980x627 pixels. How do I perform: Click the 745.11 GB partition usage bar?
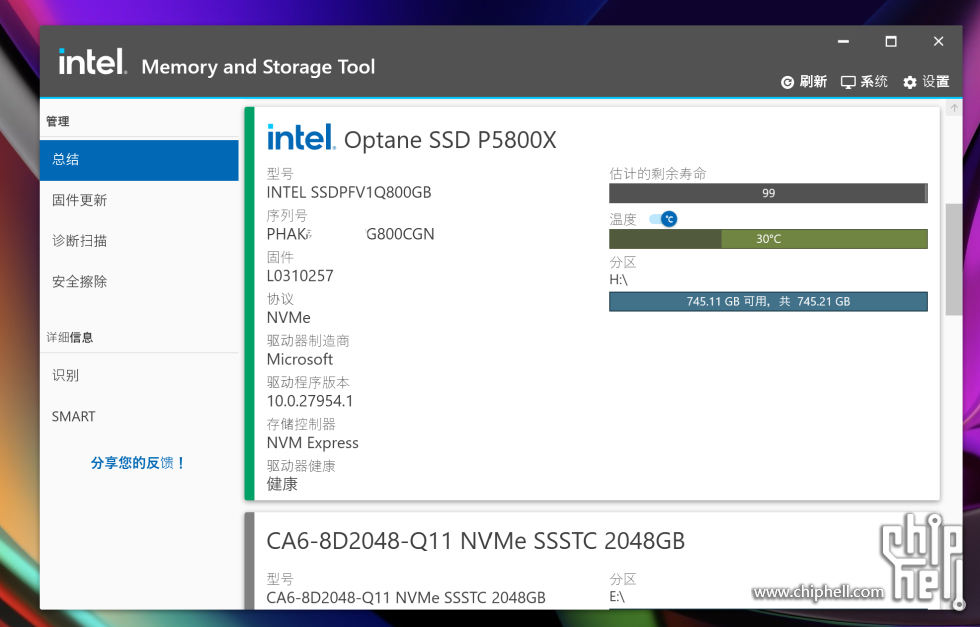click(768, 301)
